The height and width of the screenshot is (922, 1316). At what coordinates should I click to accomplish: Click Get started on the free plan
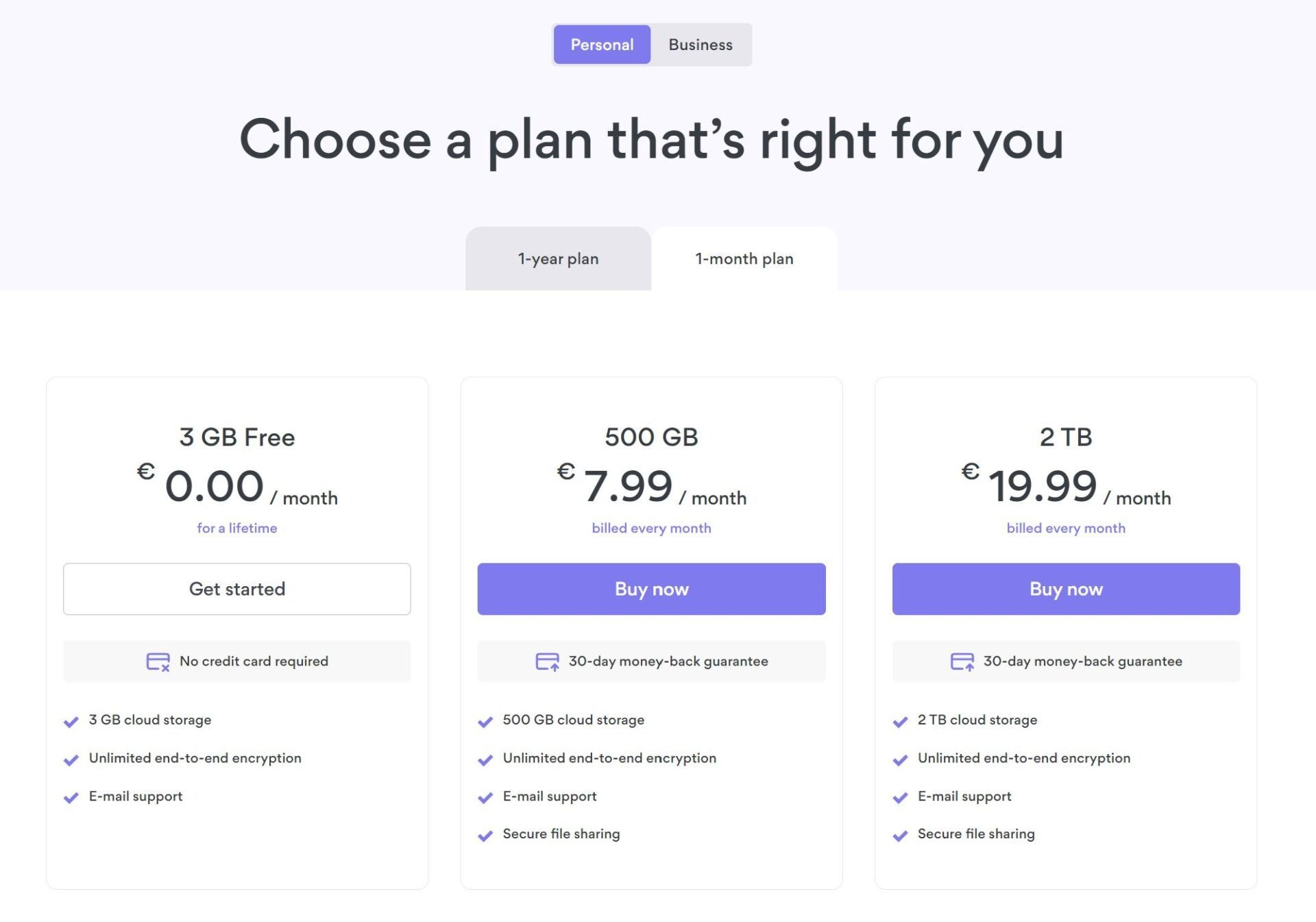point(237,589)
